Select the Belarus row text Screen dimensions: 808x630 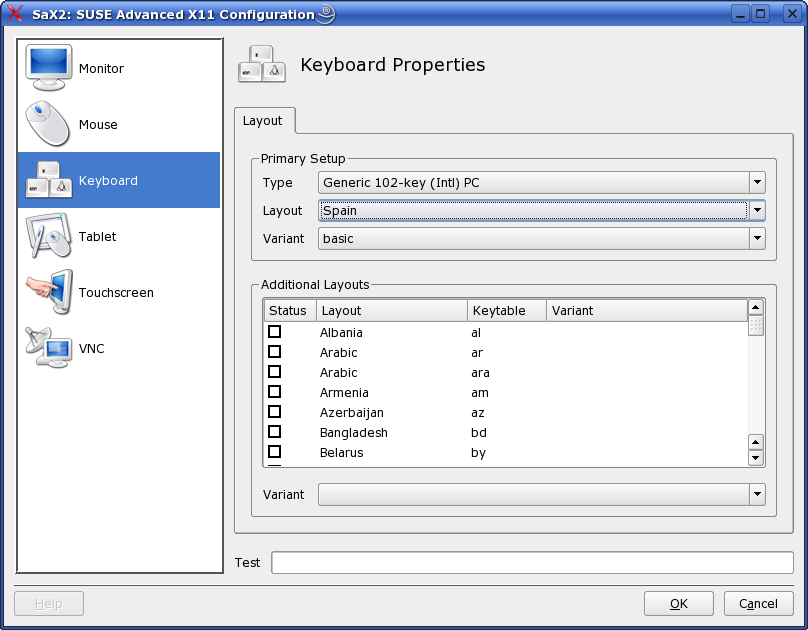(342, 453)
